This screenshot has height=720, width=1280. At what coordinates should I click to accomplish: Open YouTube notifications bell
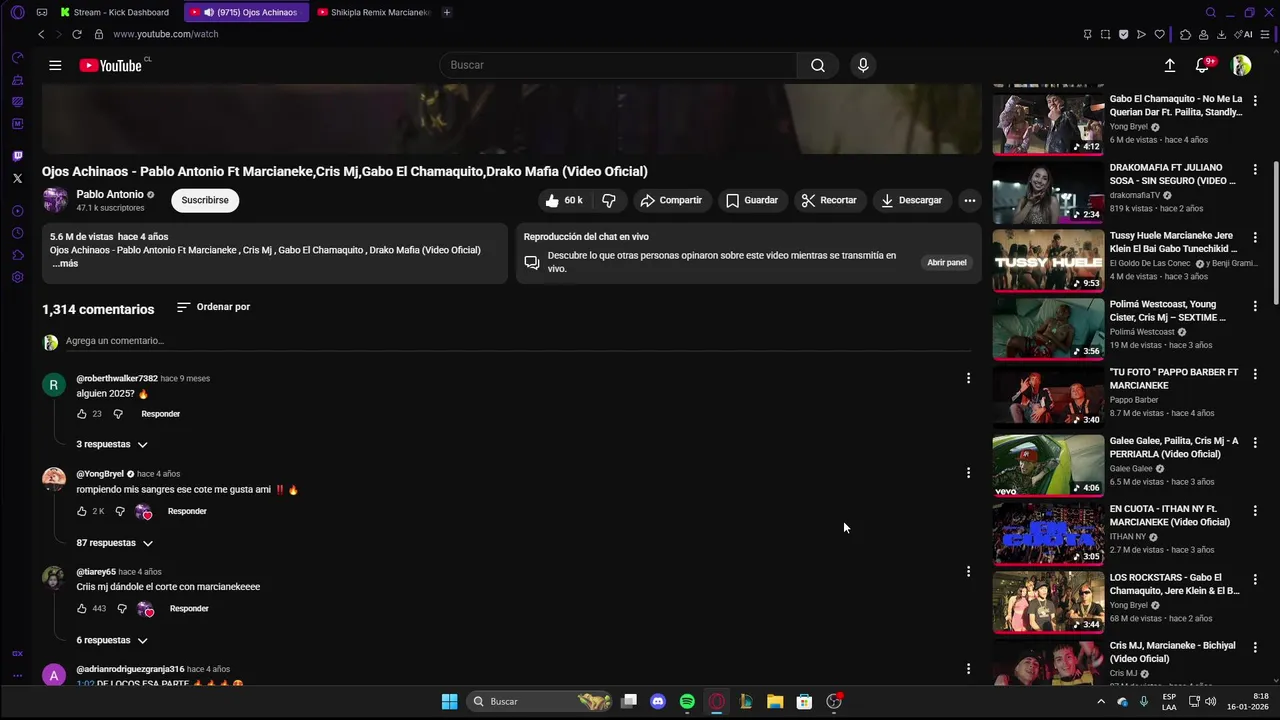click(x=1203, y=65)
